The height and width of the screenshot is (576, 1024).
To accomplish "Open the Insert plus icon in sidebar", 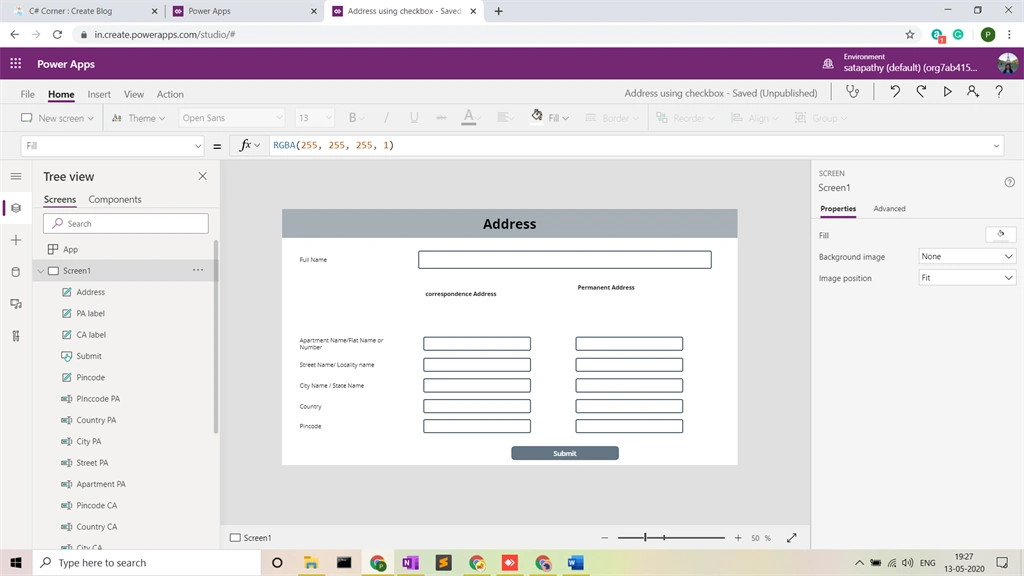I will 16,240.
